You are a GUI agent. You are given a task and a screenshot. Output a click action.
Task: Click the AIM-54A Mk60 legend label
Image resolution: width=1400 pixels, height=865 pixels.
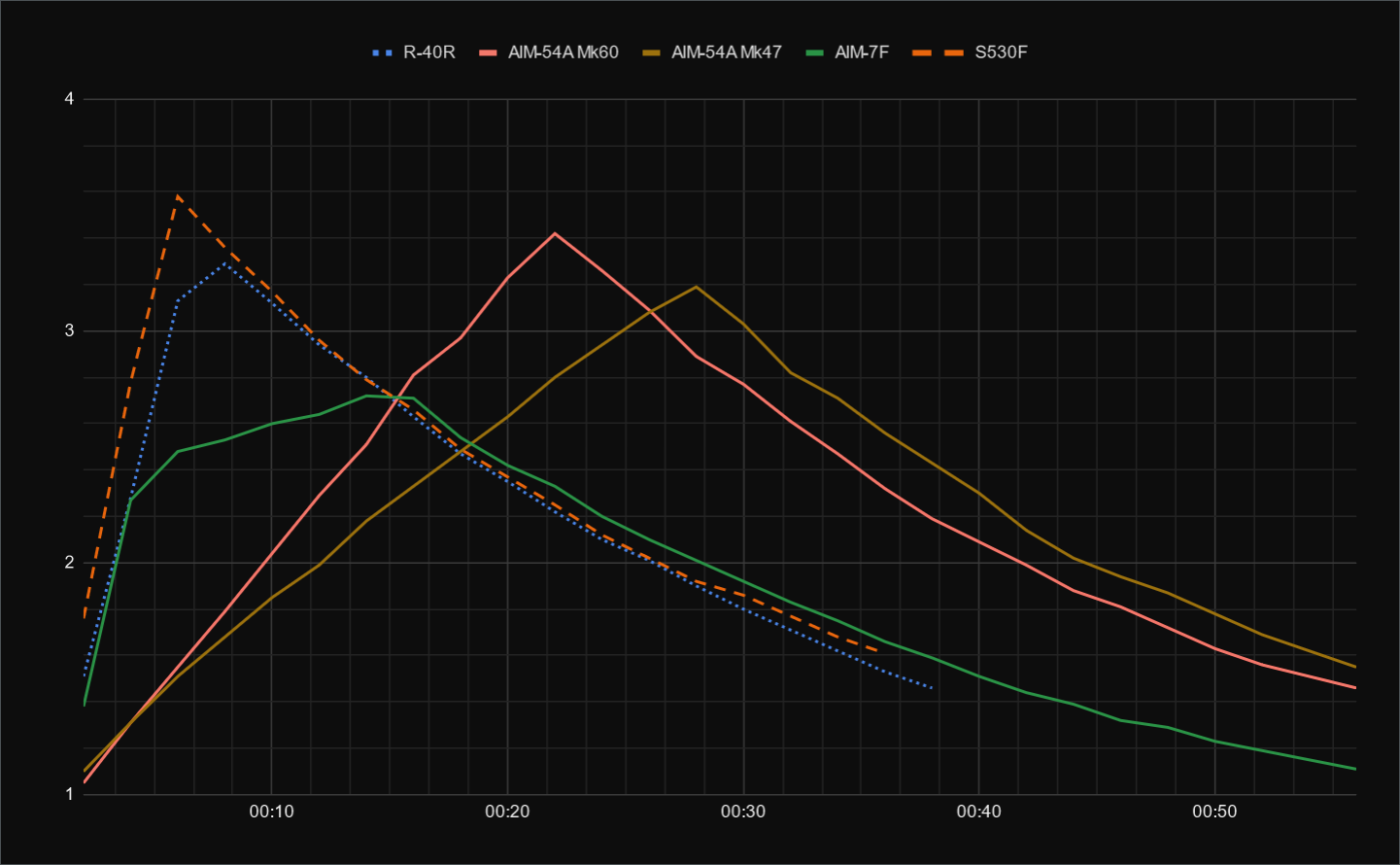[563, 52]
